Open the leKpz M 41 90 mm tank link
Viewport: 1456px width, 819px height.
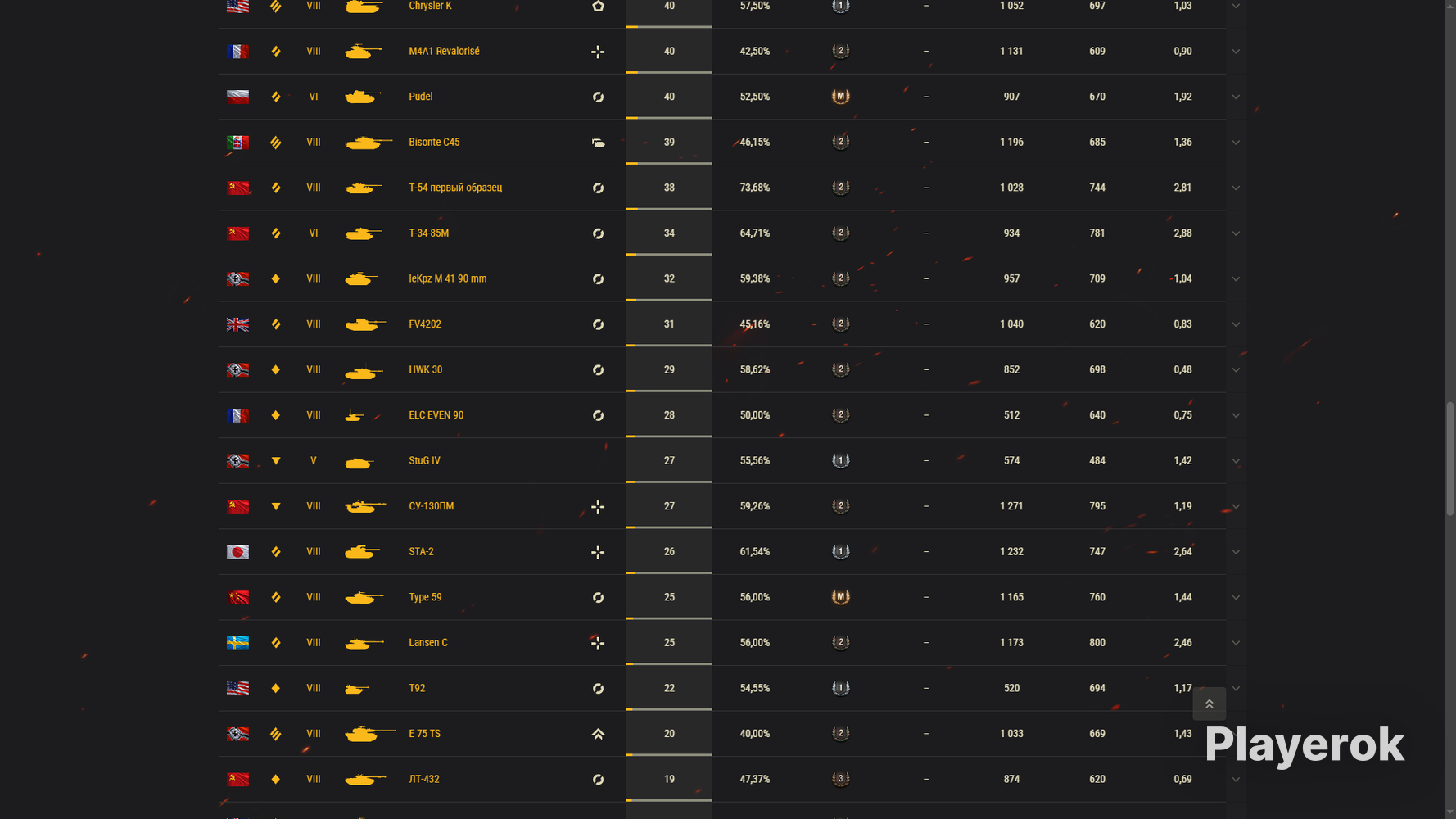[447, 278]
